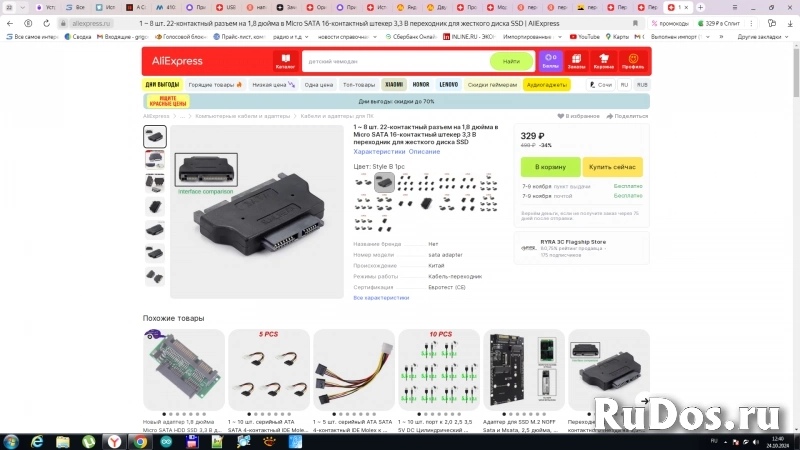Viewport: 800px width, 450px height.
Task: Open YouTube bookmark
Action: [585, 37]
